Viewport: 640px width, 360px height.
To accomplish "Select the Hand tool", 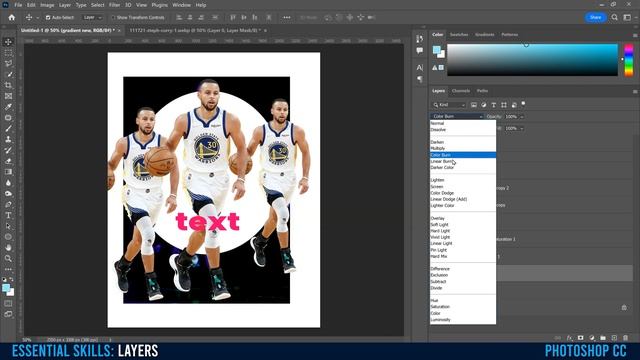I will [8, 248].
